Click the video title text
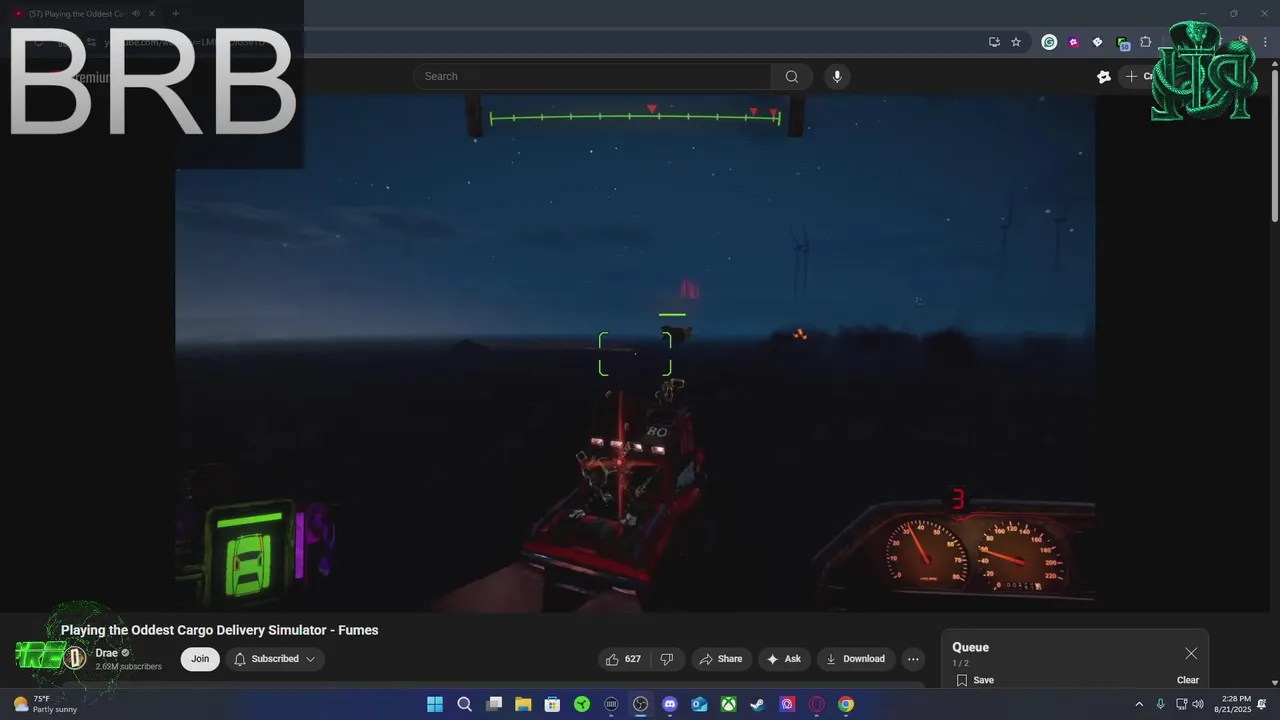This screenshot has height=720, width=1280. pyautogui.click(x=220, y=630)
